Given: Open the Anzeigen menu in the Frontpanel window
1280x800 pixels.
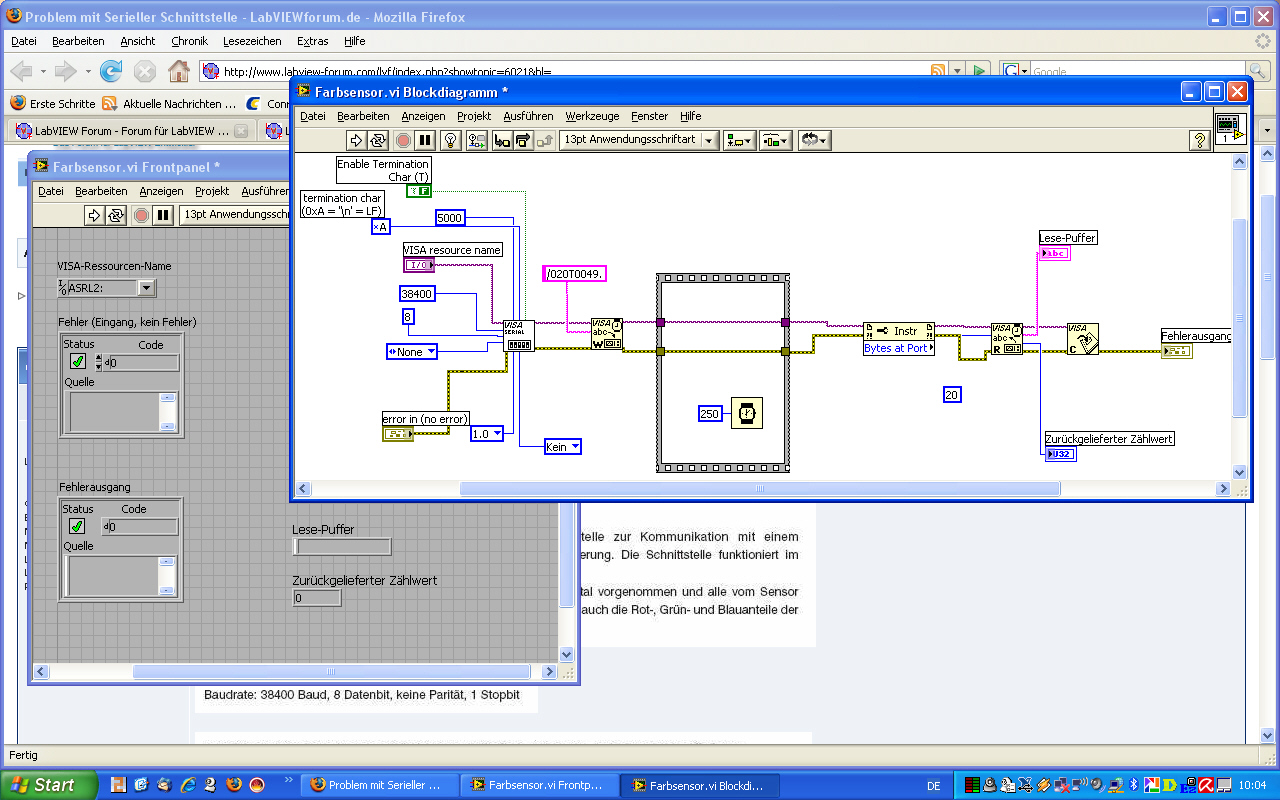Looking at the screenshot, I should 161,190.
